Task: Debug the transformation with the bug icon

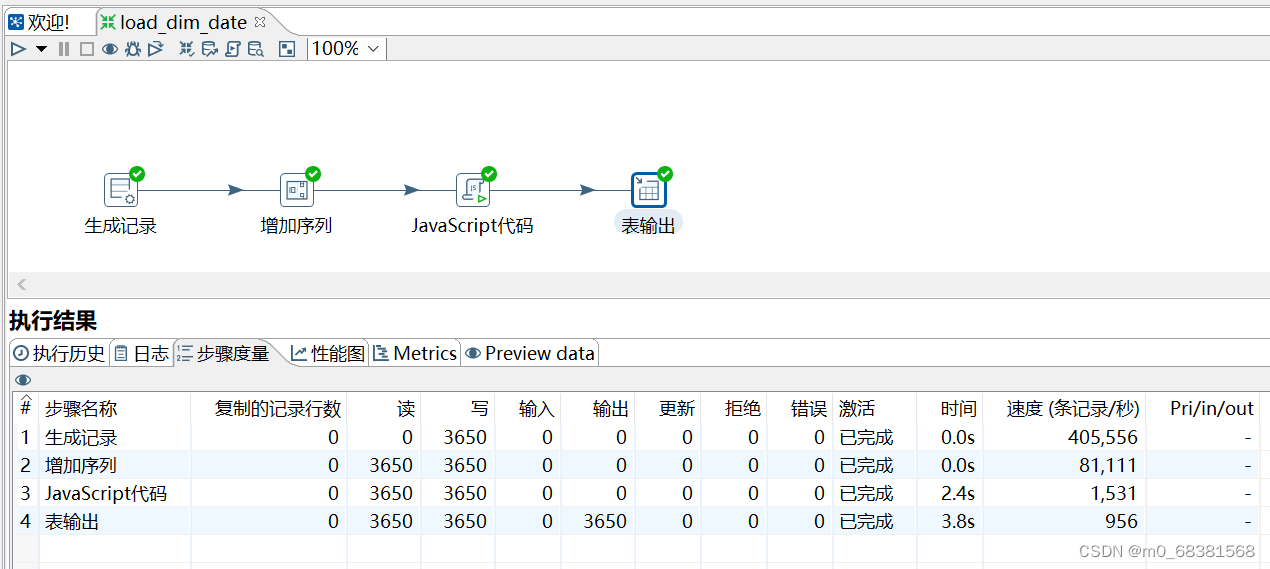Action: pyautogui.click(x=132, y=48)
